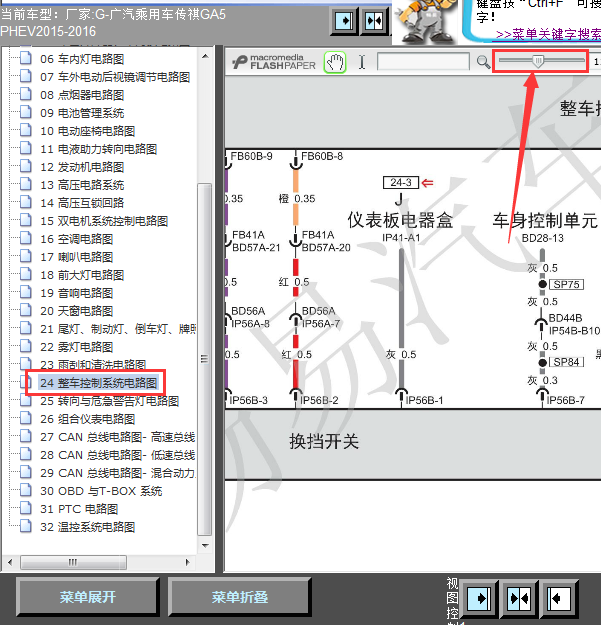Click the 仪表板电器盒 label
Viewport: 601px width, 627px height.
click(400, 220)
